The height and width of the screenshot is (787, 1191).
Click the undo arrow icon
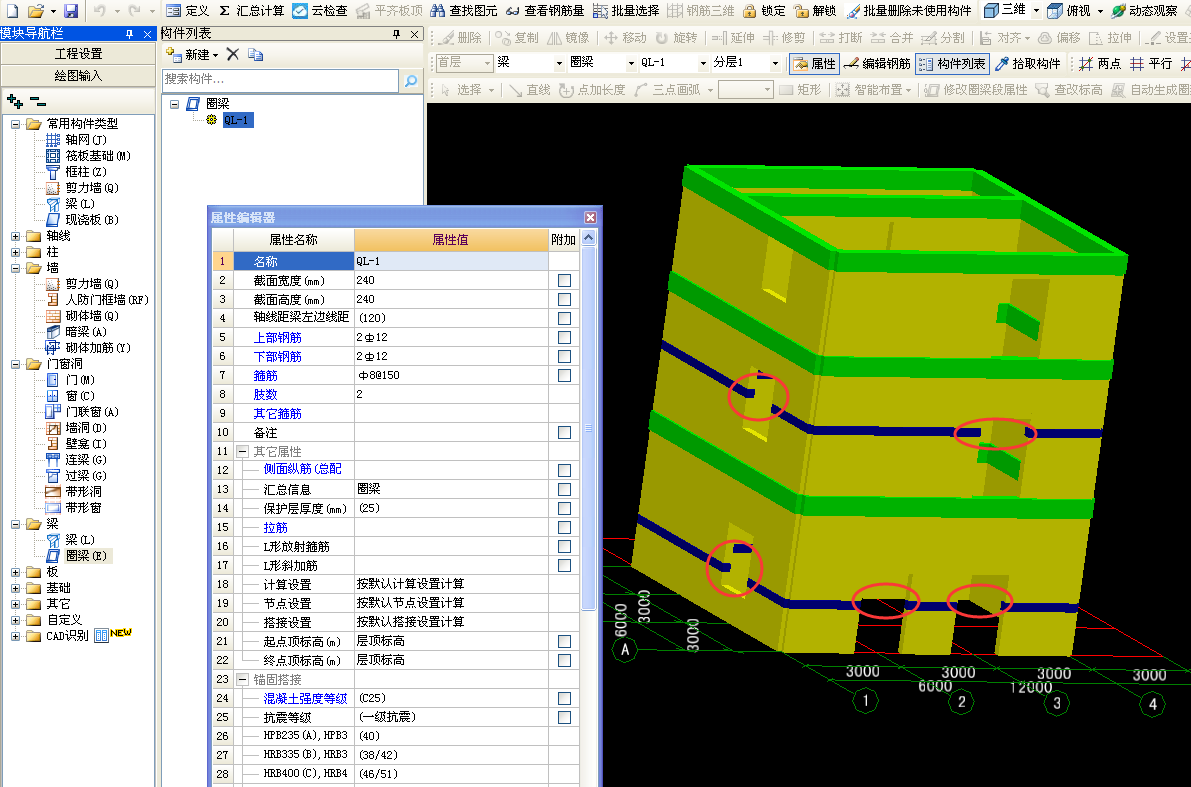pos(100,11)
